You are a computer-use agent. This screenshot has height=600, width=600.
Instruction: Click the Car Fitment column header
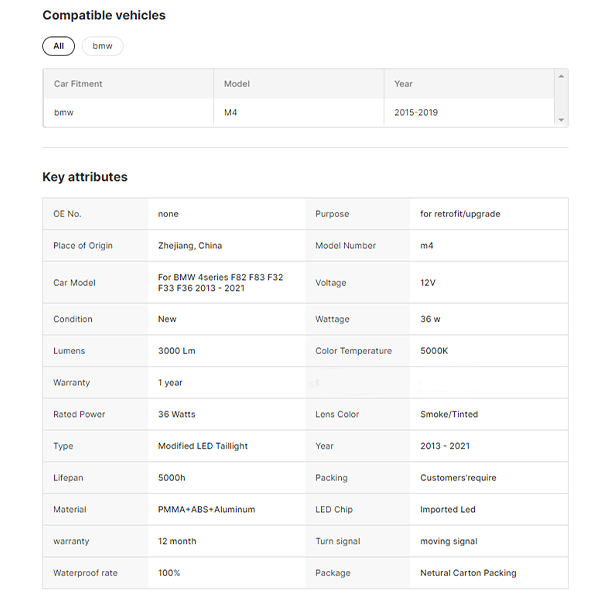click(78, 84)
